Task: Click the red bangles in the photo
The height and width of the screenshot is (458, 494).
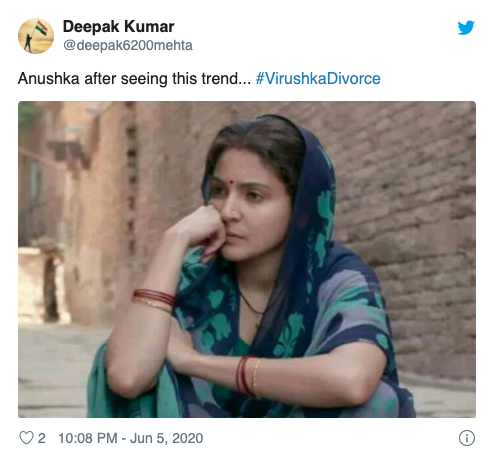Action: (x=154, y=299)
